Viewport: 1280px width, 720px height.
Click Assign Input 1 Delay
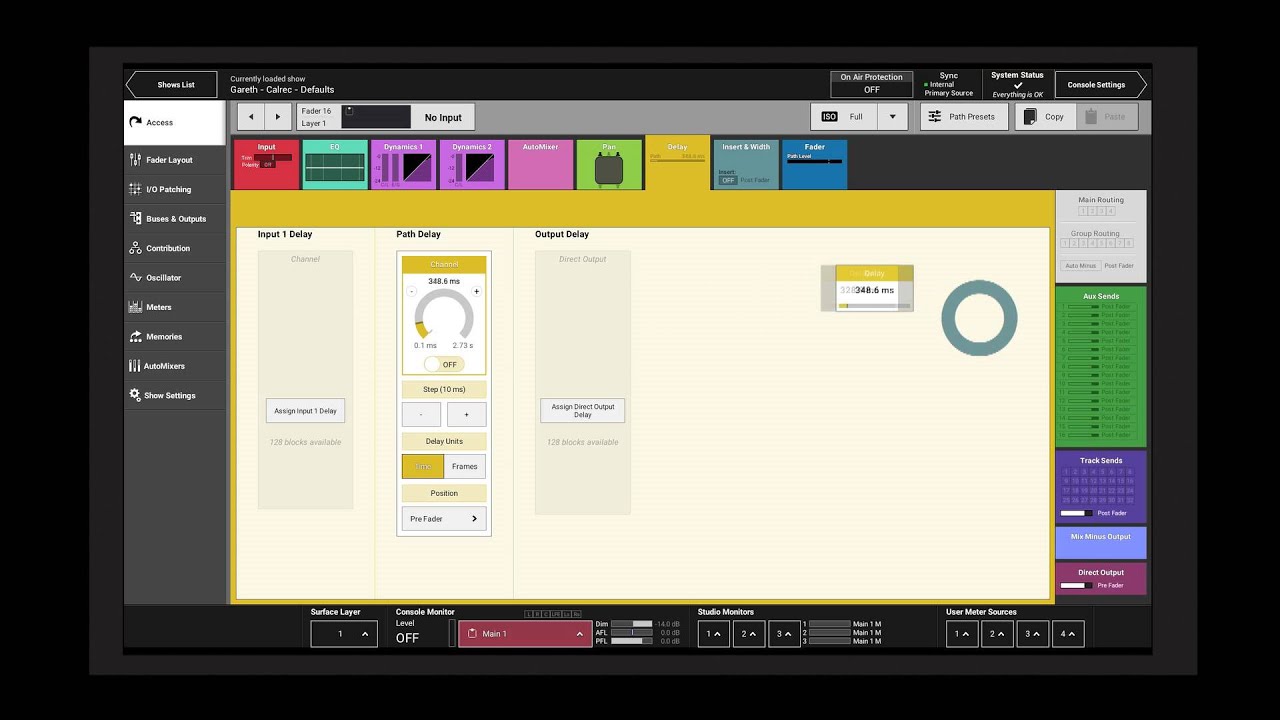305,411
